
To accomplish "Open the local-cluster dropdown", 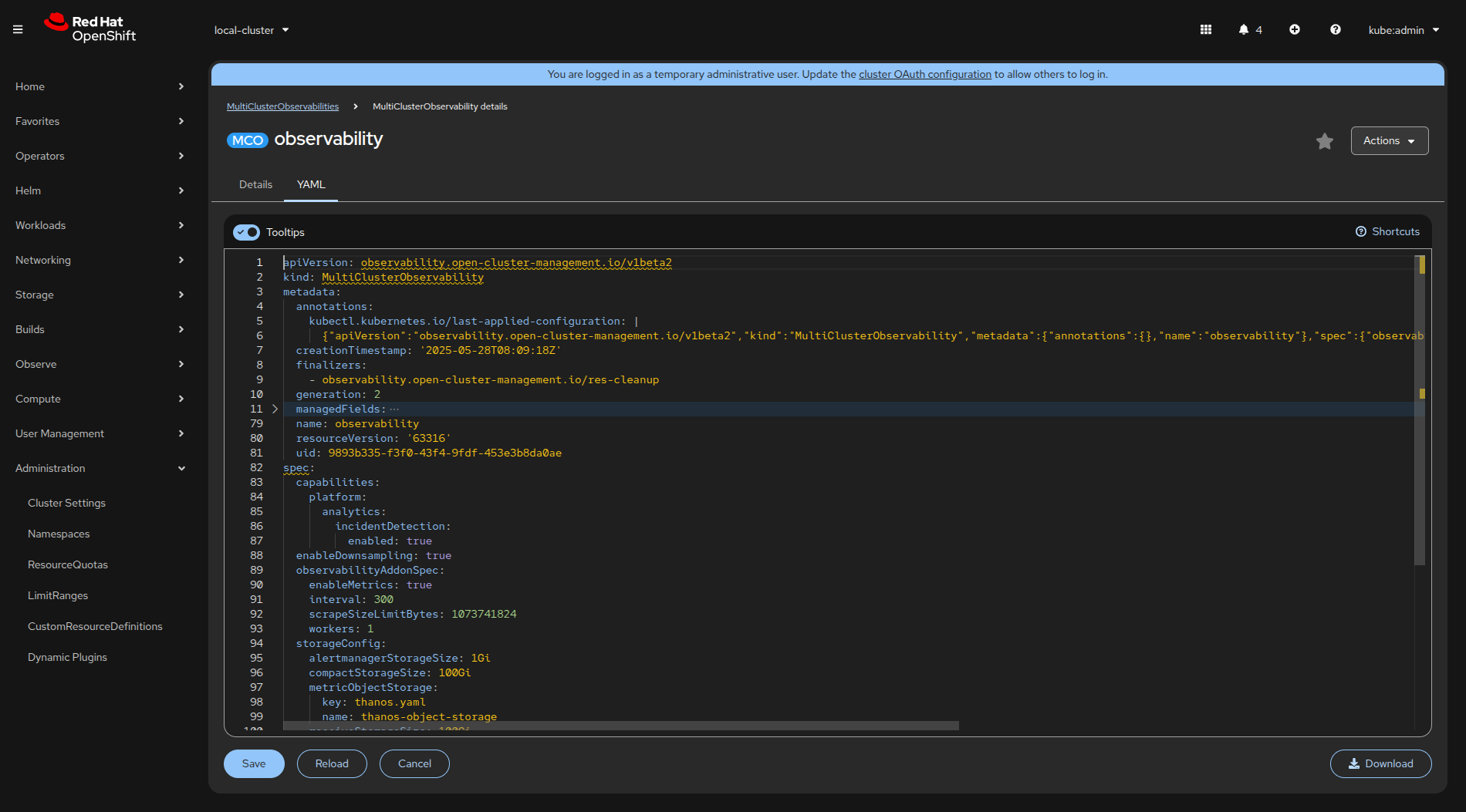I will pos(252,30).
